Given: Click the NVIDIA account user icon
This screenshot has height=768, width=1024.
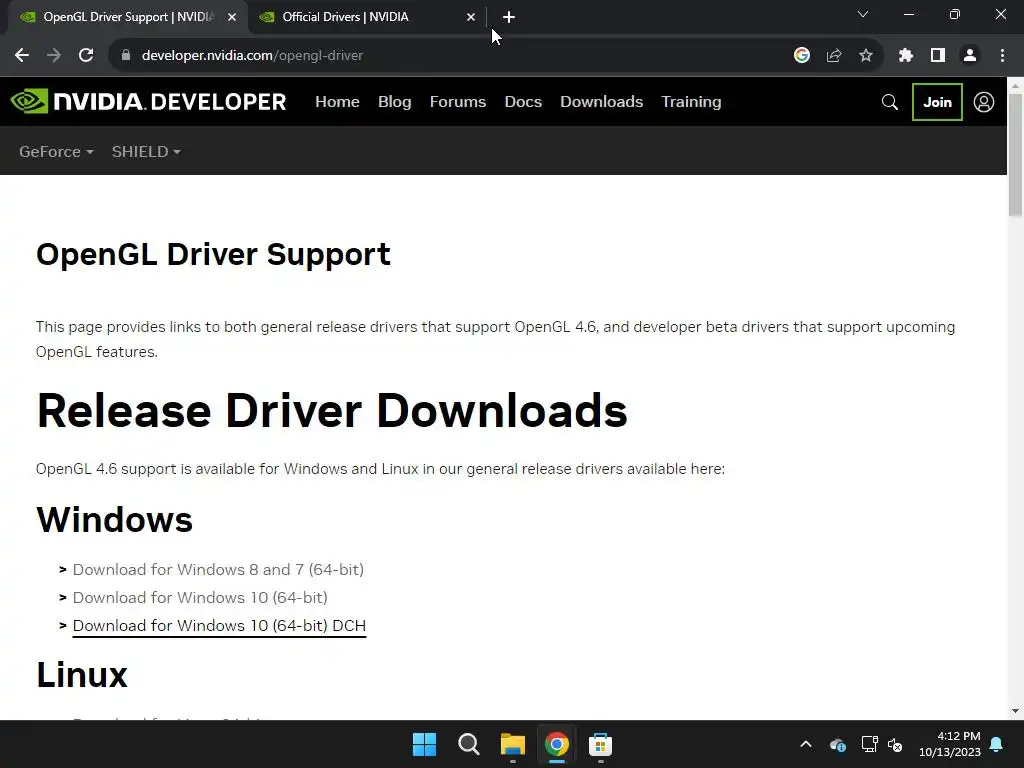Looking at the screenshot, I should pos(984,102).
